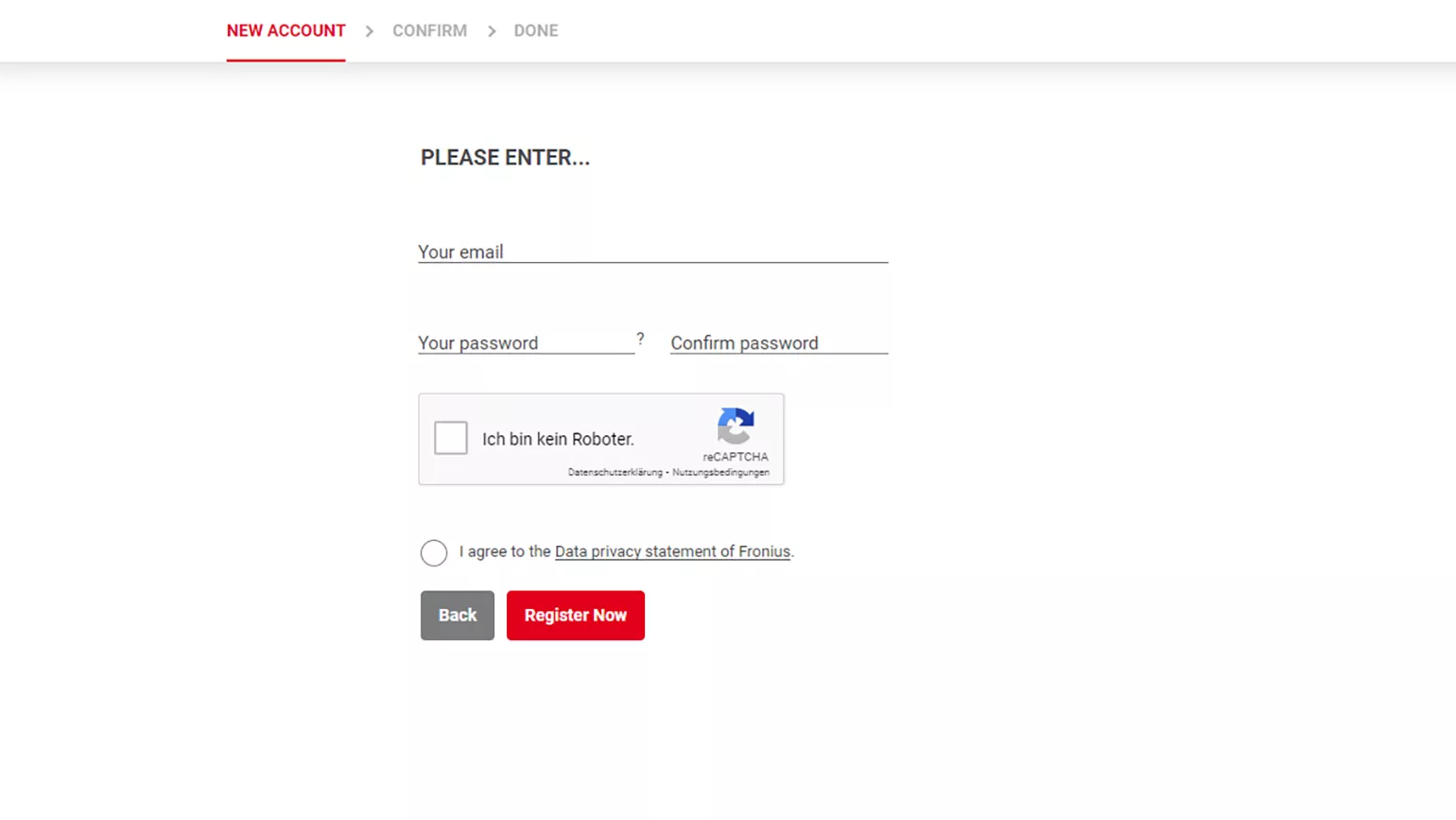Click the 'I agree to the' text
Image resolution: width=1456 pixels, height=820 pixels.
[x=505, y=551]
